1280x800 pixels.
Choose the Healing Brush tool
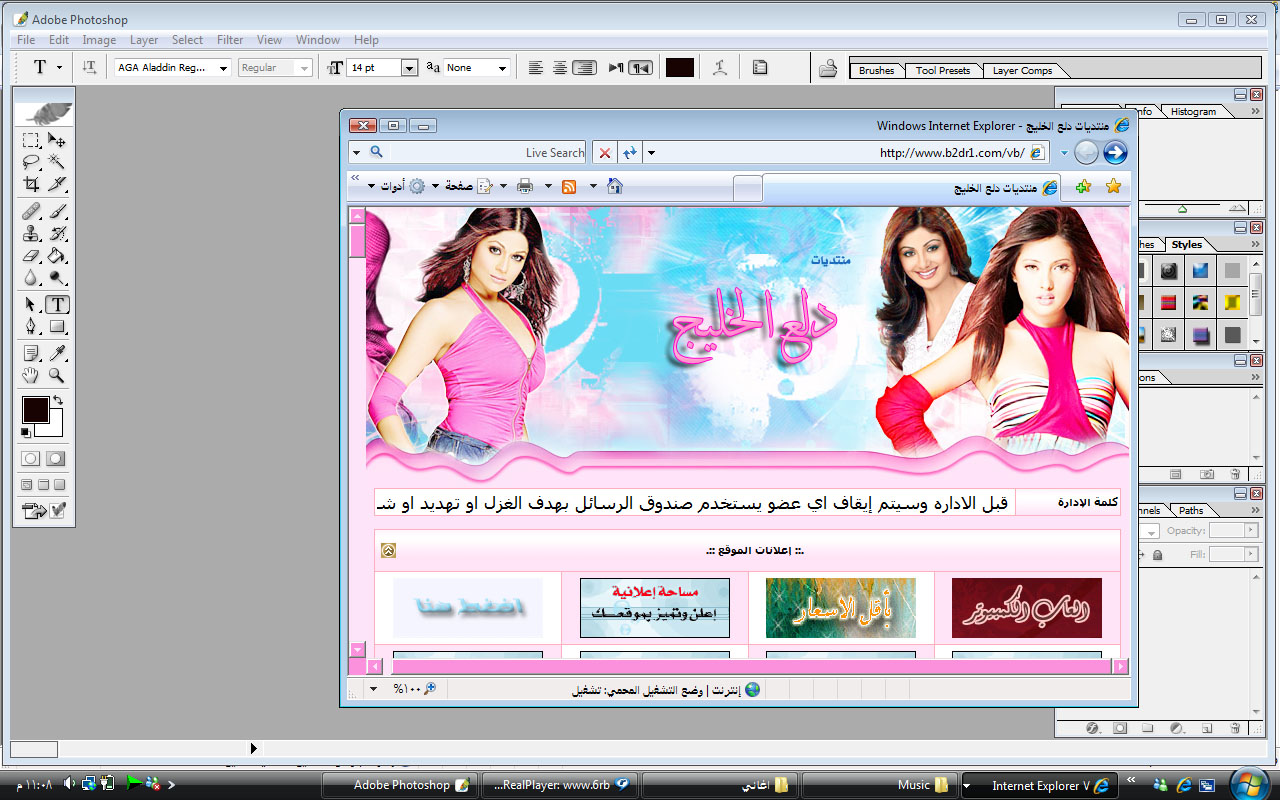tap(31, 211)
